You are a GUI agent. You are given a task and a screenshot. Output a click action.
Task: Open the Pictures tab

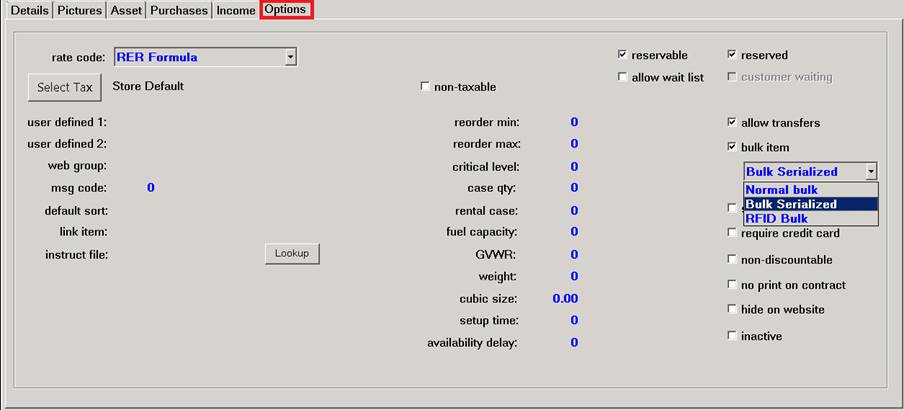tap(80, 10)
